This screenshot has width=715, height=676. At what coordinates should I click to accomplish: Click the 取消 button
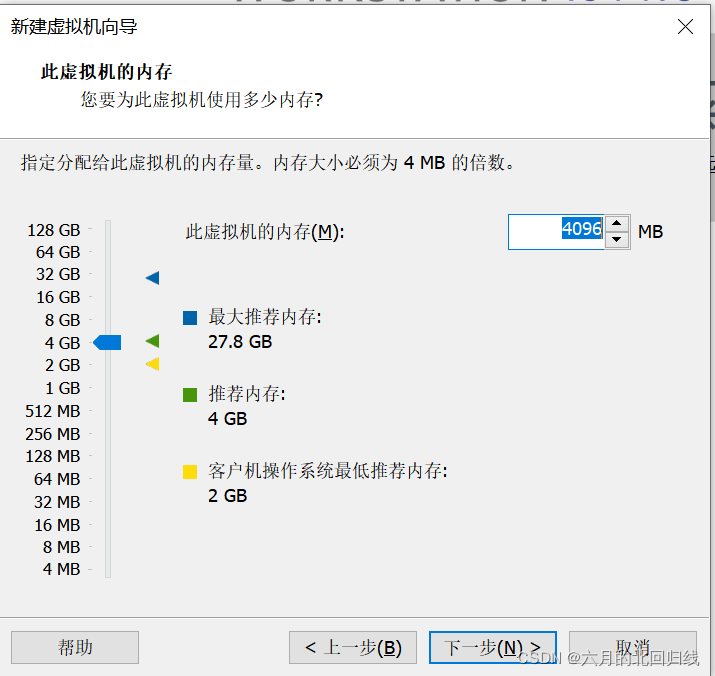click(633, 647)
